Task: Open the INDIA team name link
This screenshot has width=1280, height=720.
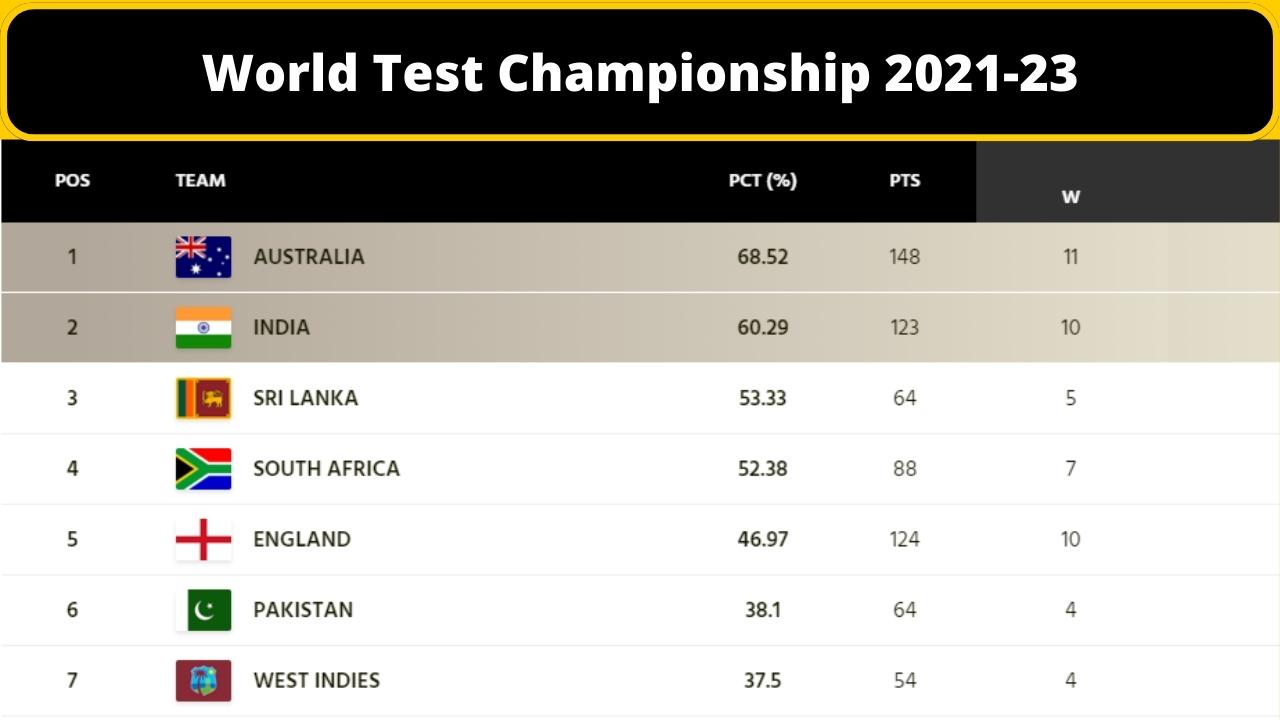Action: (x=281, y=327)
